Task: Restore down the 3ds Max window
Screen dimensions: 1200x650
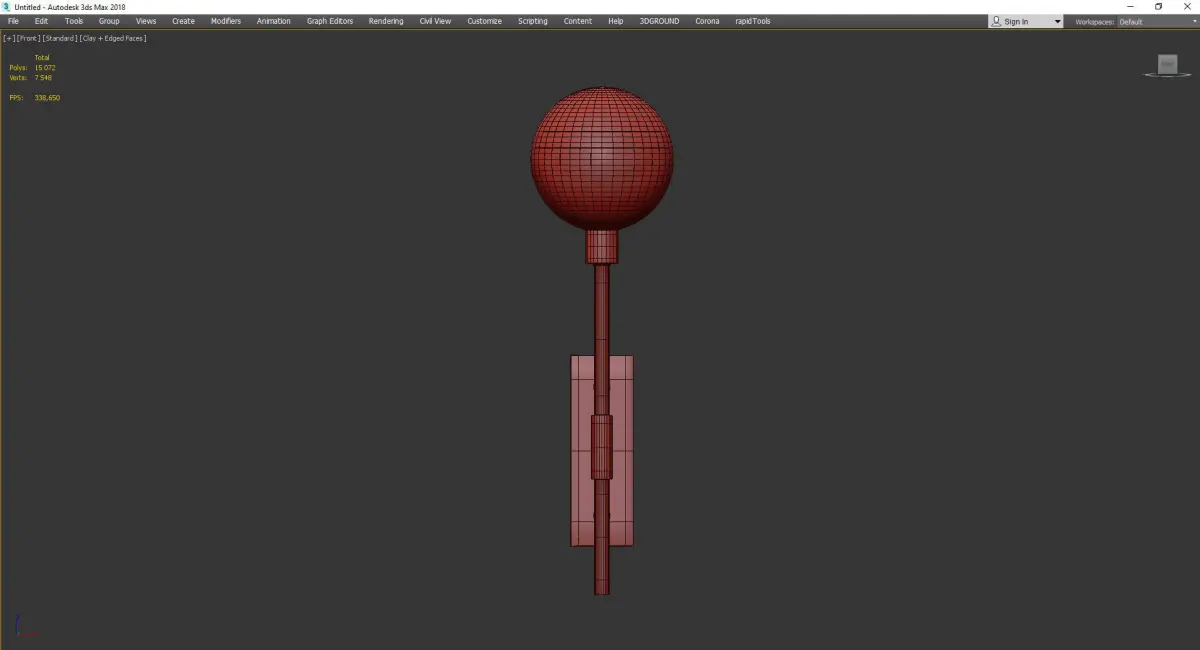Action: pyautogui.click(x=1158, y=7)
